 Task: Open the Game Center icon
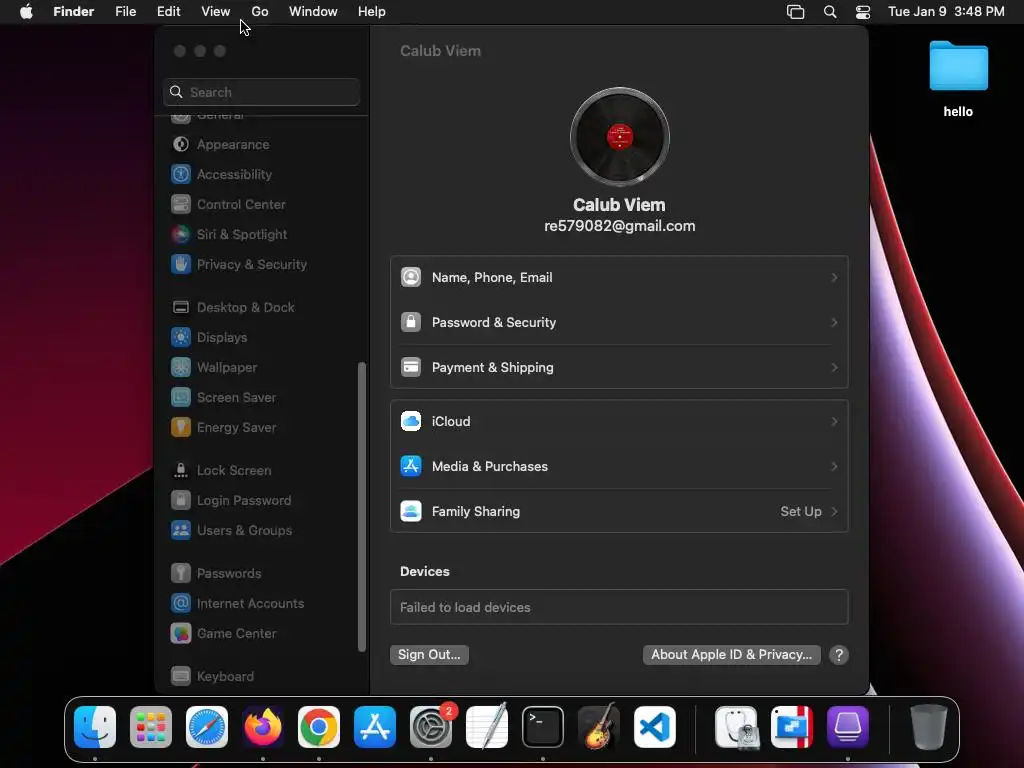tap(181, 634)
